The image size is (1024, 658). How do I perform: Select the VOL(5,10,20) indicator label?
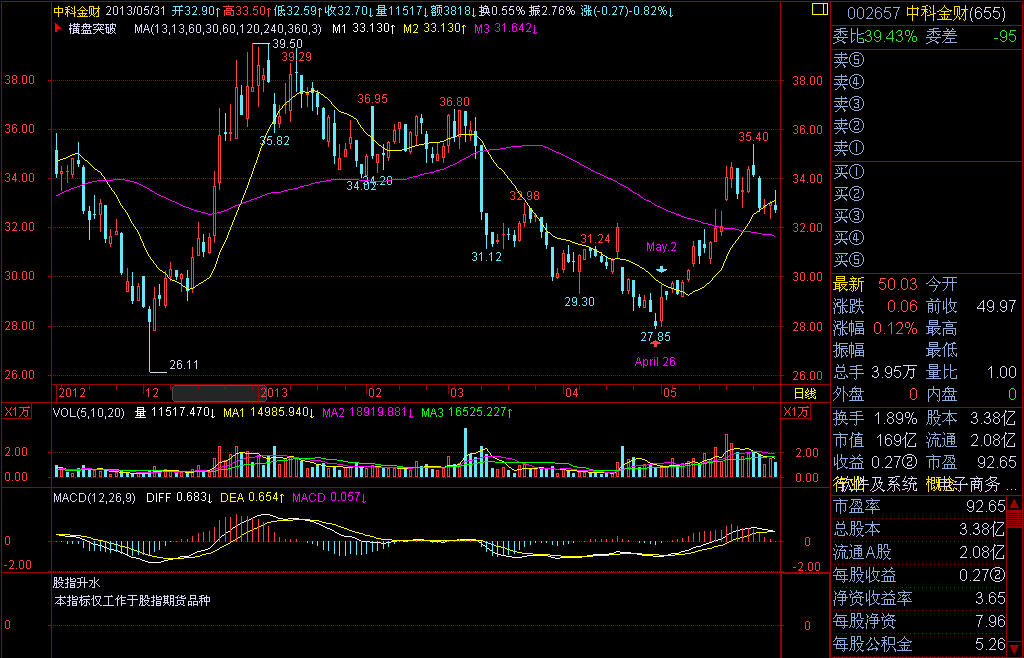point(90,411)
